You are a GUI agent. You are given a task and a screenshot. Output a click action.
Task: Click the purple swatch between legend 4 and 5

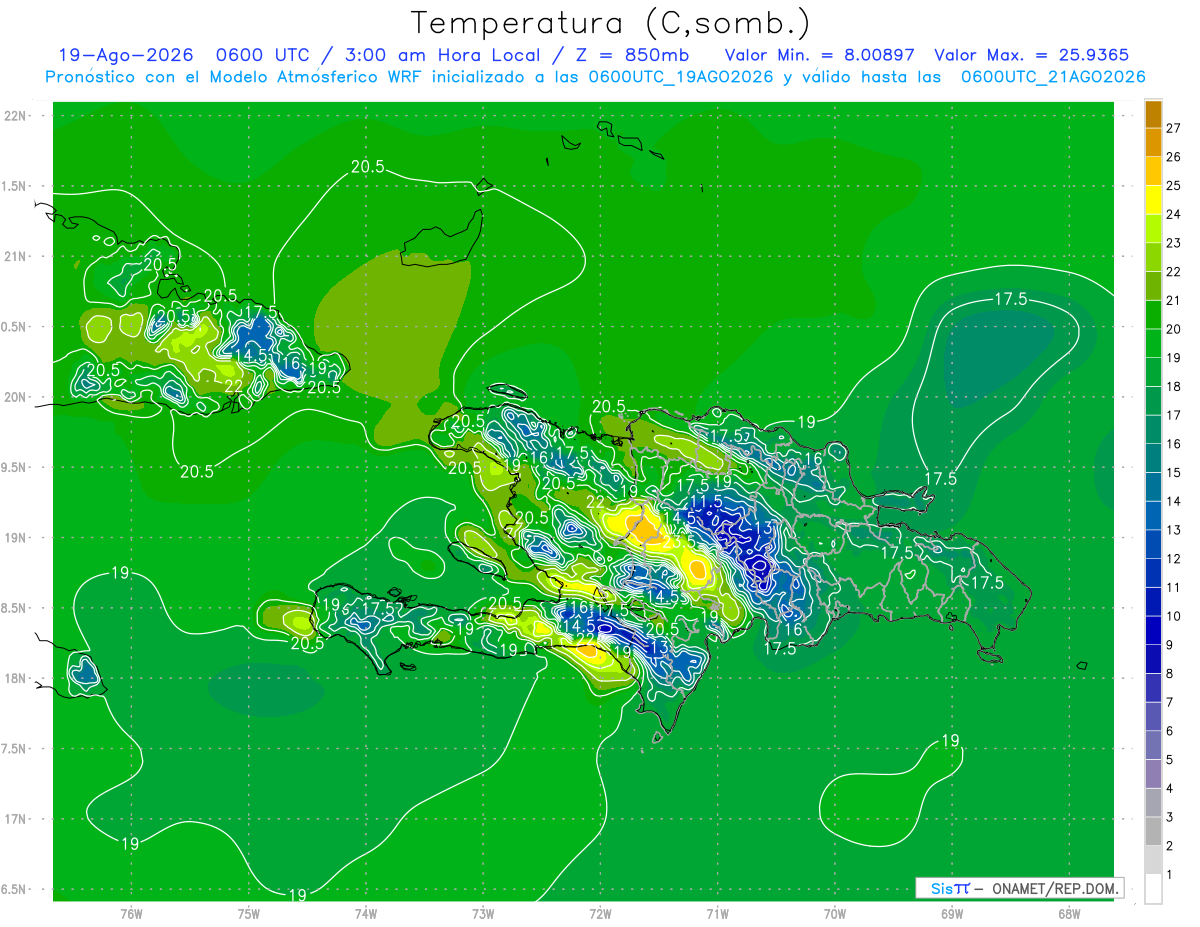tap(1153, 774)
